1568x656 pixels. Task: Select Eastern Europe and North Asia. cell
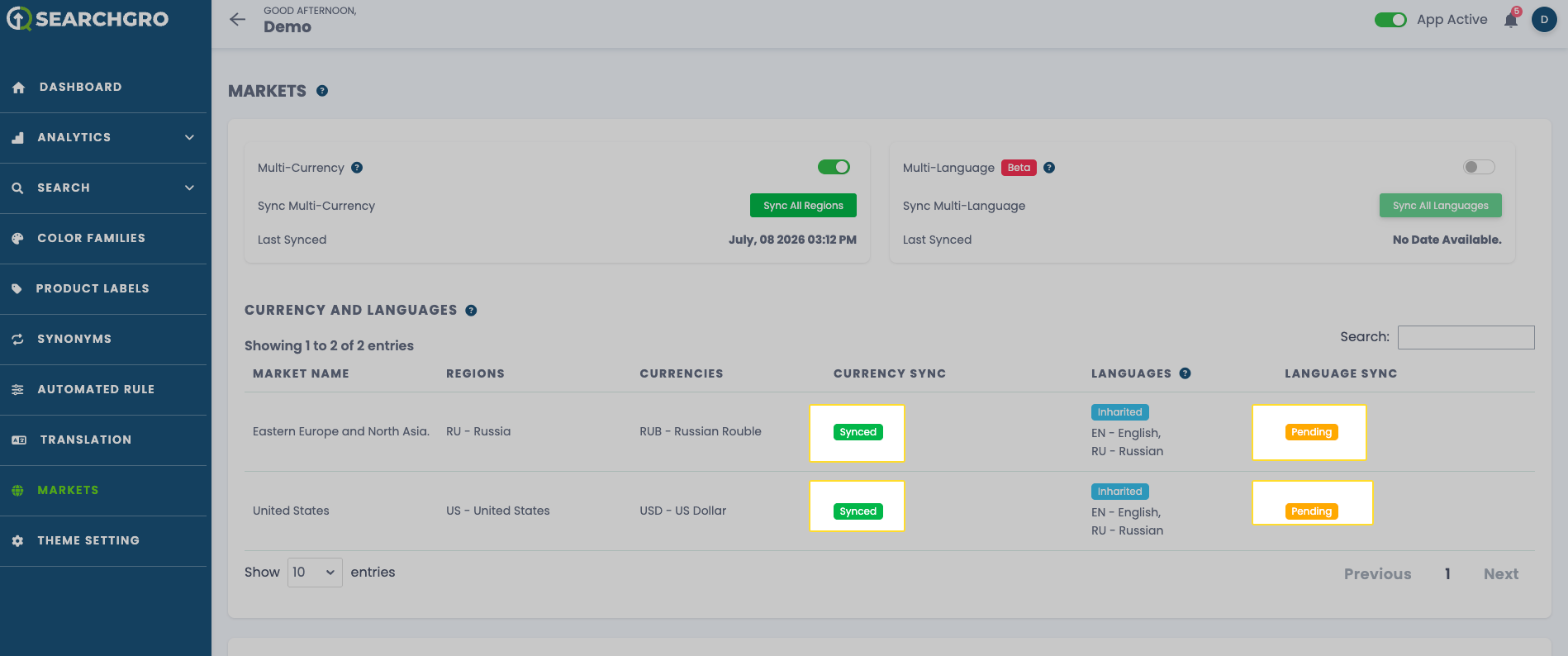tap(341, 431)
